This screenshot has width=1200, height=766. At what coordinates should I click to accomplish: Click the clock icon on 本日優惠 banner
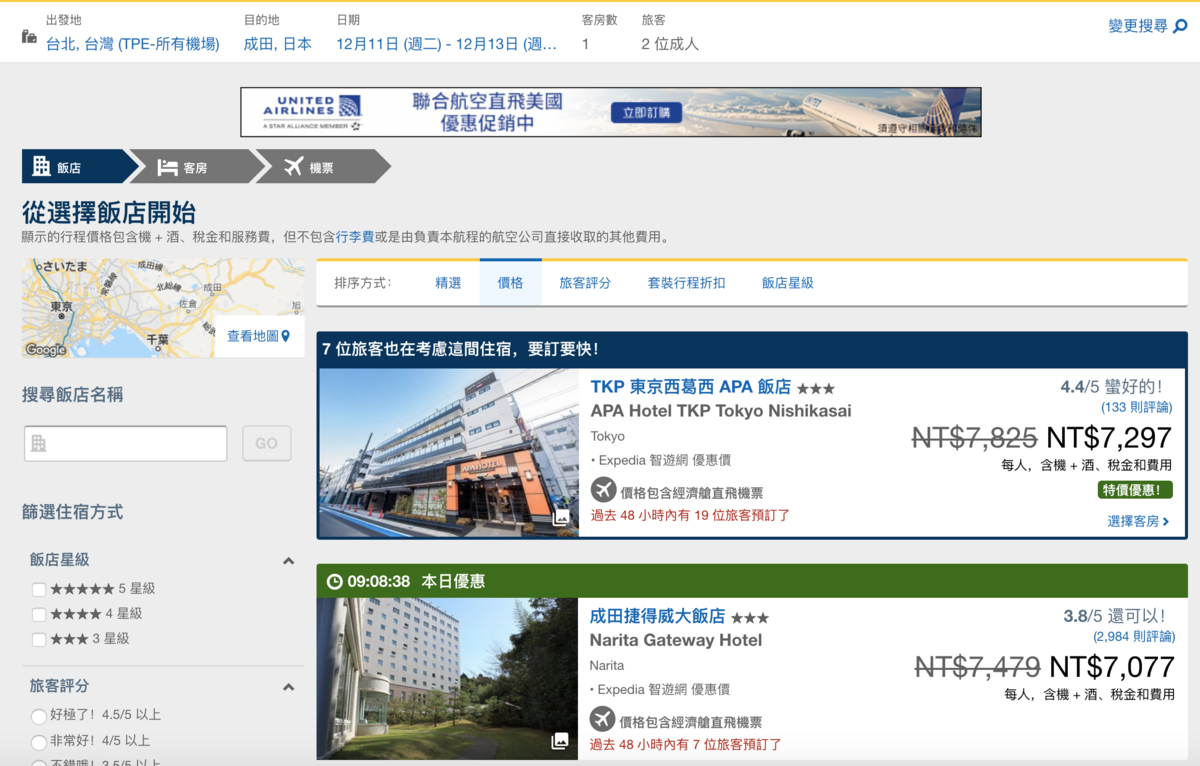pos(335,581)
